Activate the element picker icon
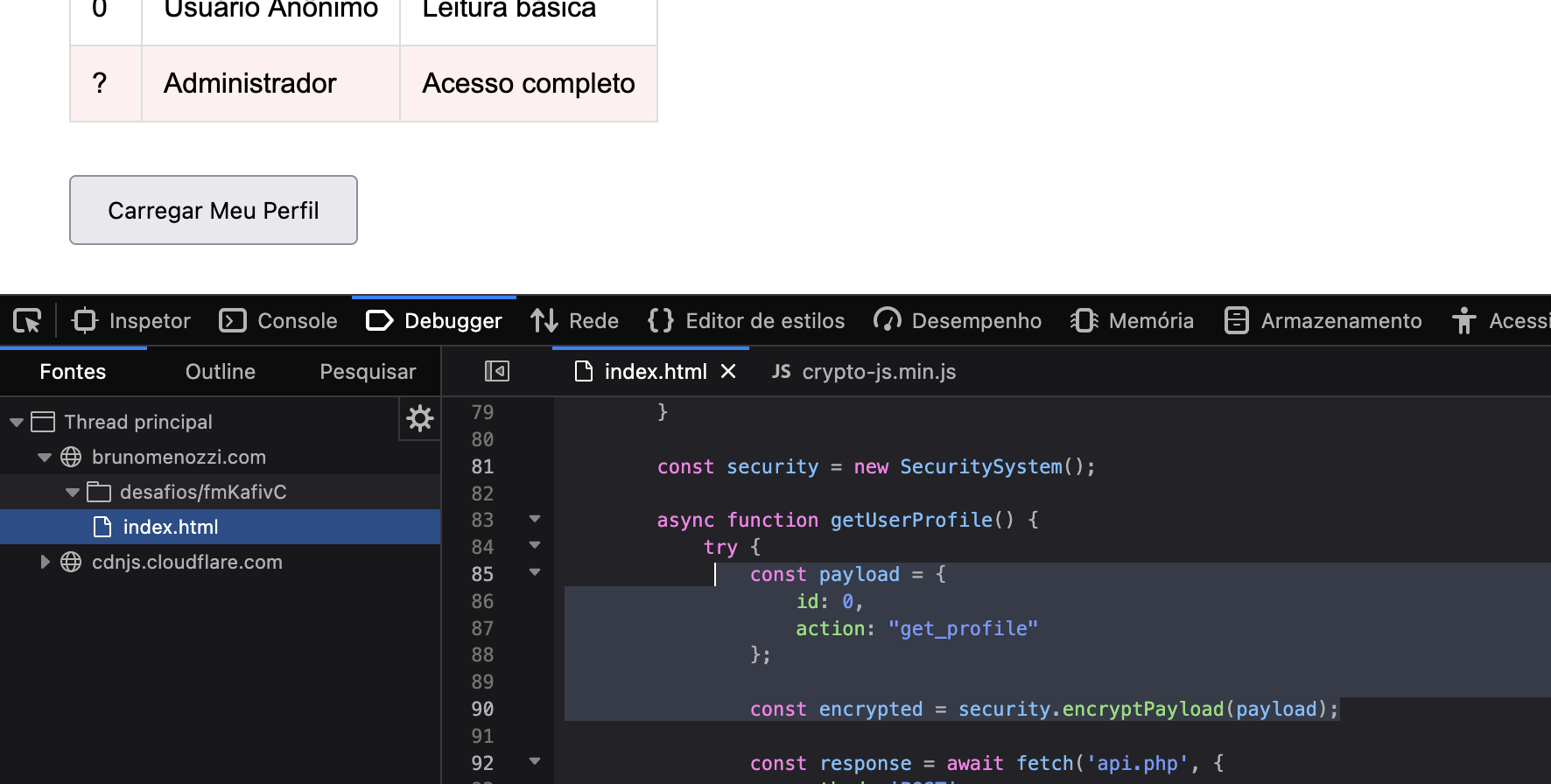 coord(27,321)
